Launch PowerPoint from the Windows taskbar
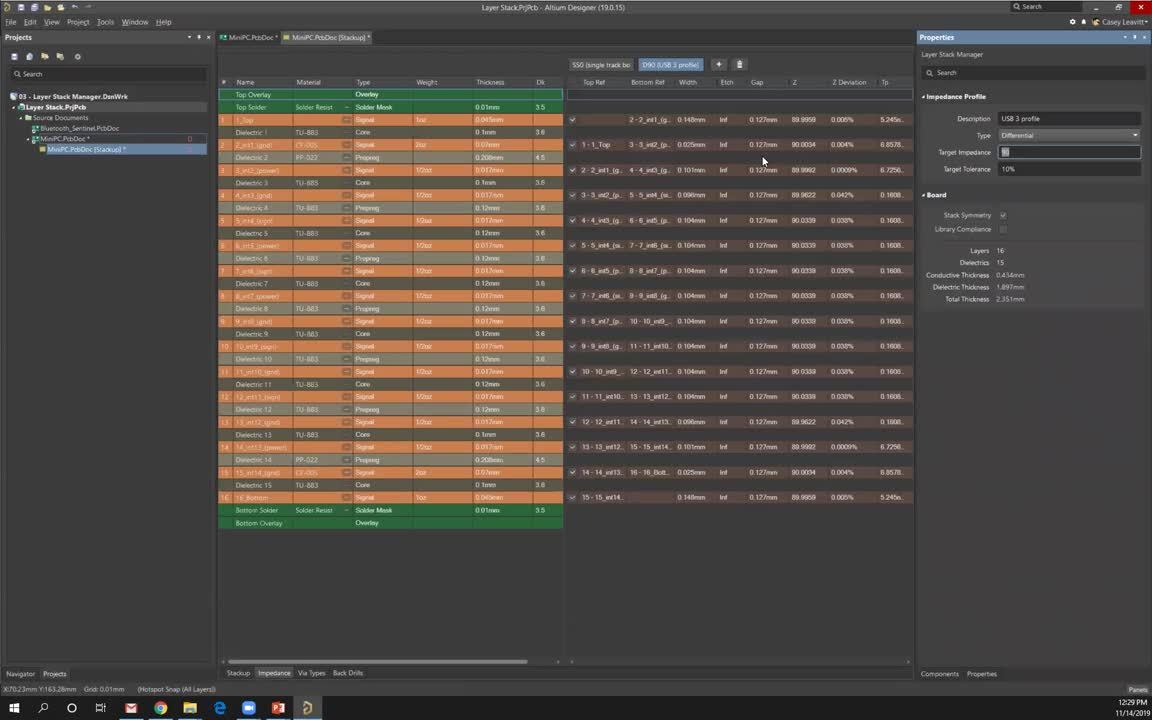1152x720 pixels. click(278, 708)
